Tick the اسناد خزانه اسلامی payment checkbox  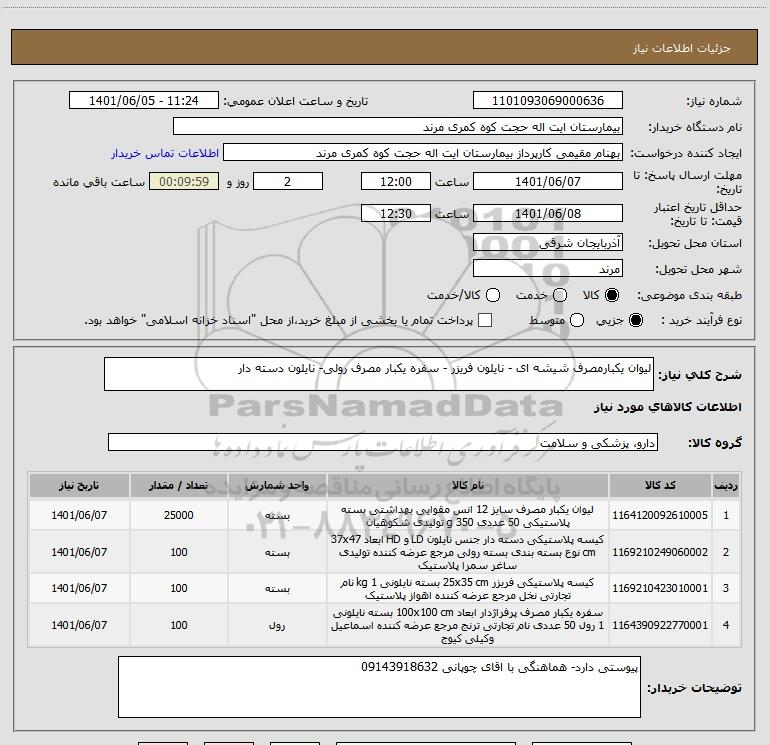coord(485,321)
